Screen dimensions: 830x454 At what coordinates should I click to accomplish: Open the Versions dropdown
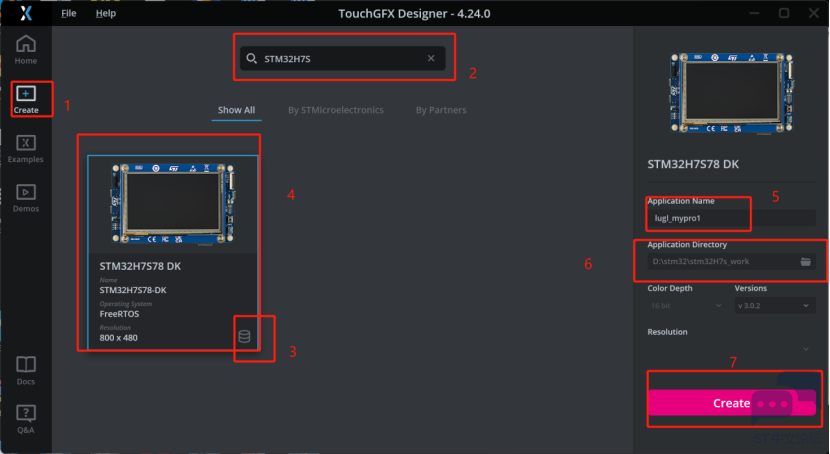point(773,305)
